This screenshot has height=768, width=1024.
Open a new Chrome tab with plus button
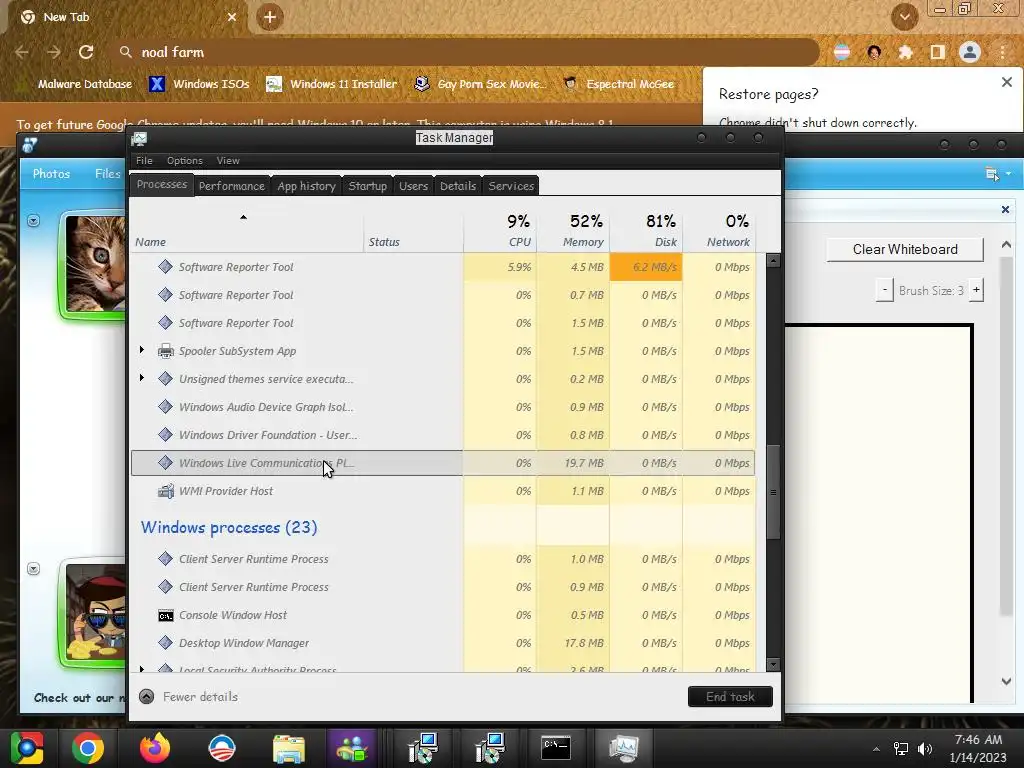pos(270,17)
